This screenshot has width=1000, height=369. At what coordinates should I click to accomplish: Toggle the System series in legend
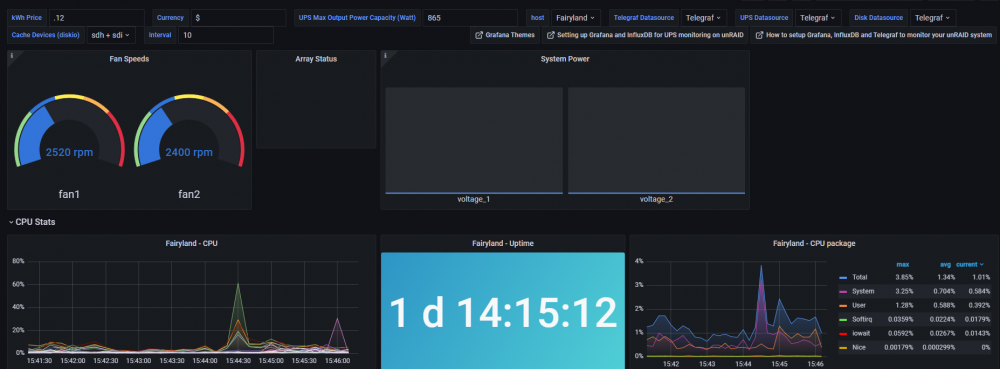coord(863,291)
